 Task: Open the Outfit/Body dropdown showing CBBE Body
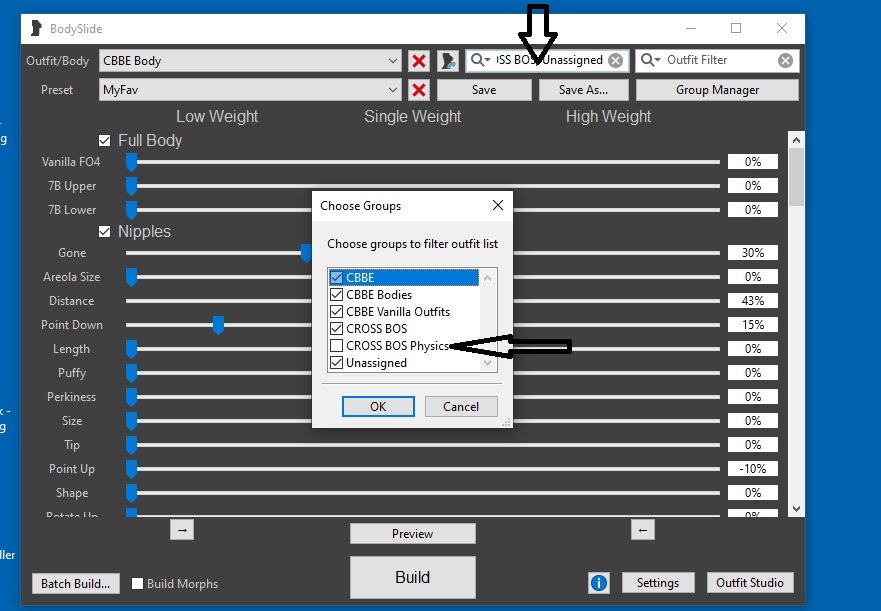[x=250, y=61]
